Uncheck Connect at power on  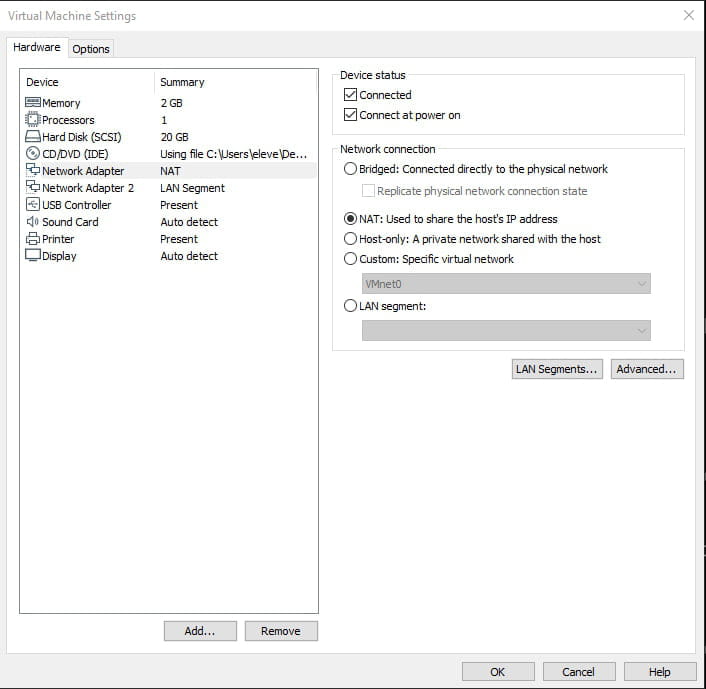coord(350,115)
